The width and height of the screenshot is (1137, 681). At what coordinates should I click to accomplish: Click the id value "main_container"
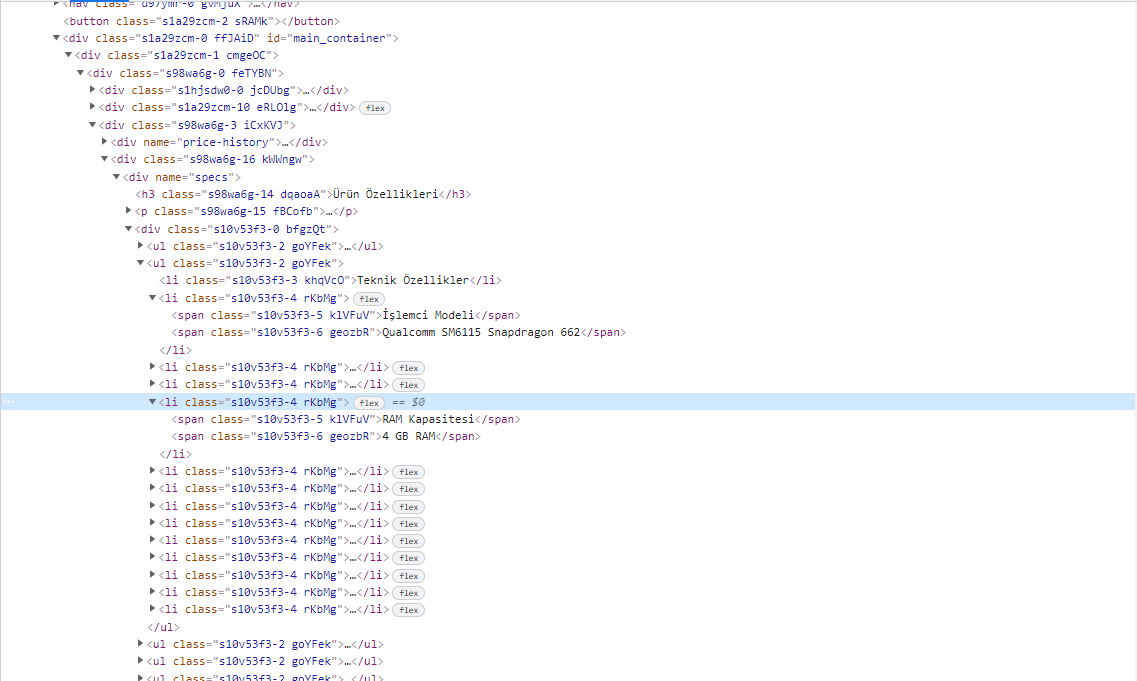point(338,38)
